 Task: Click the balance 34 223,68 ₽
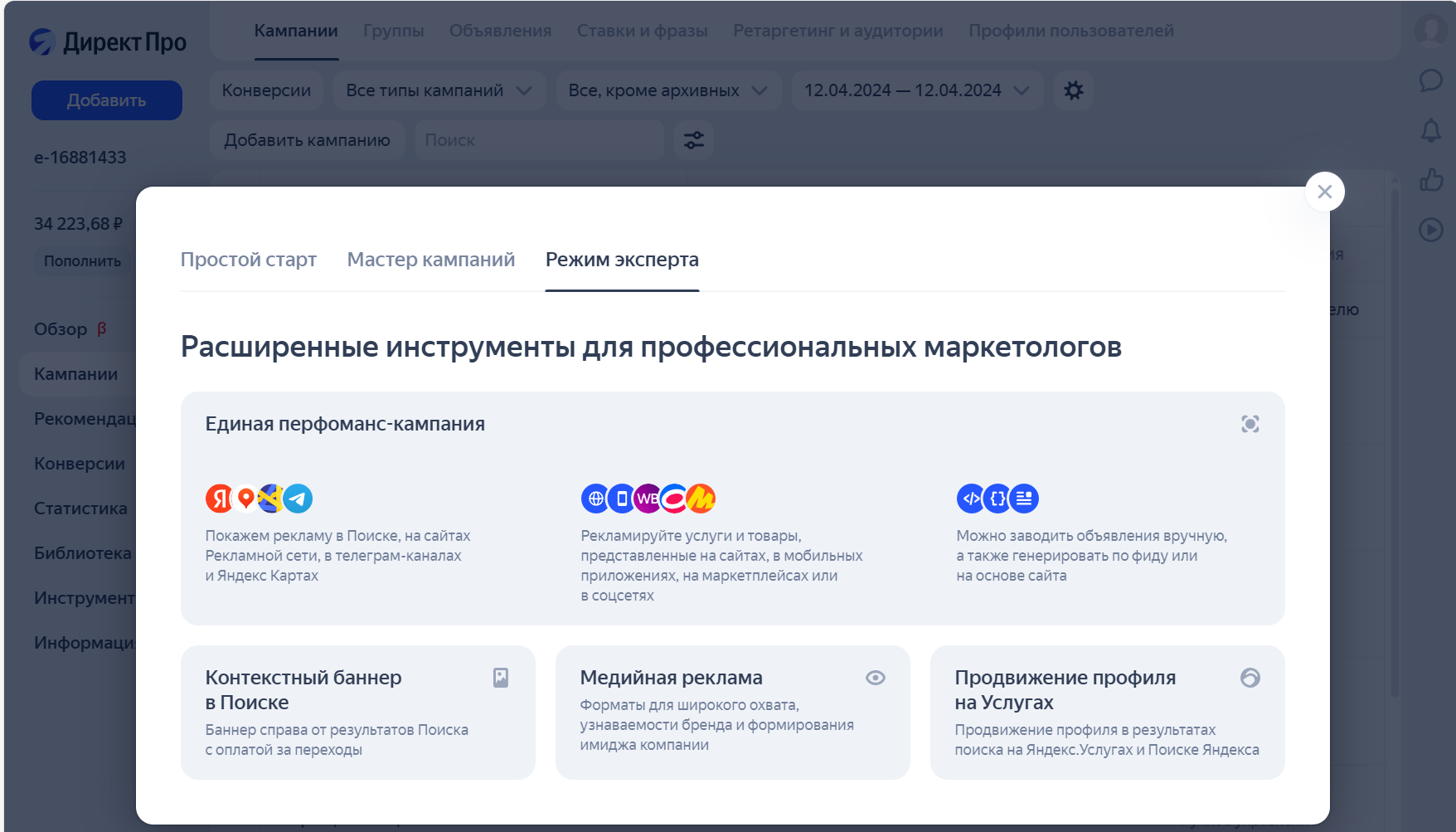coord(78,224)
